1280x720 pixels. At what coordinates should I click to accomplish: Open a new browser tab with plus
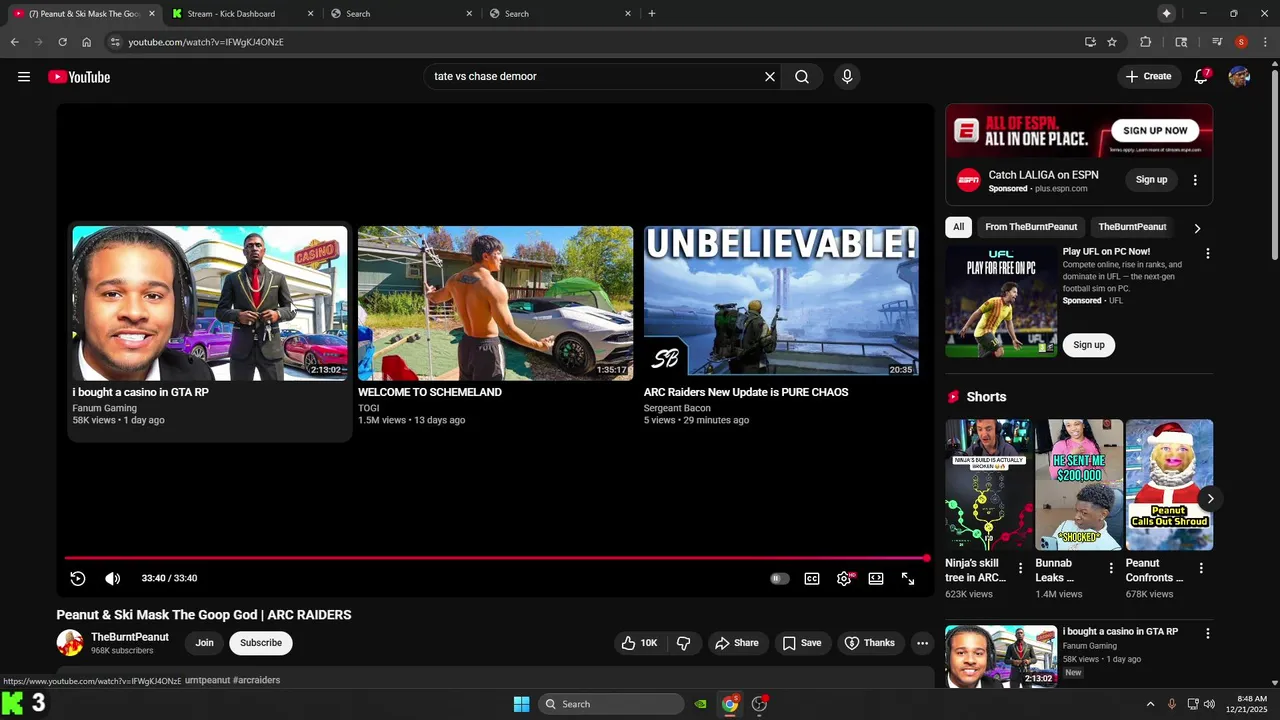[x=652, y=14]
